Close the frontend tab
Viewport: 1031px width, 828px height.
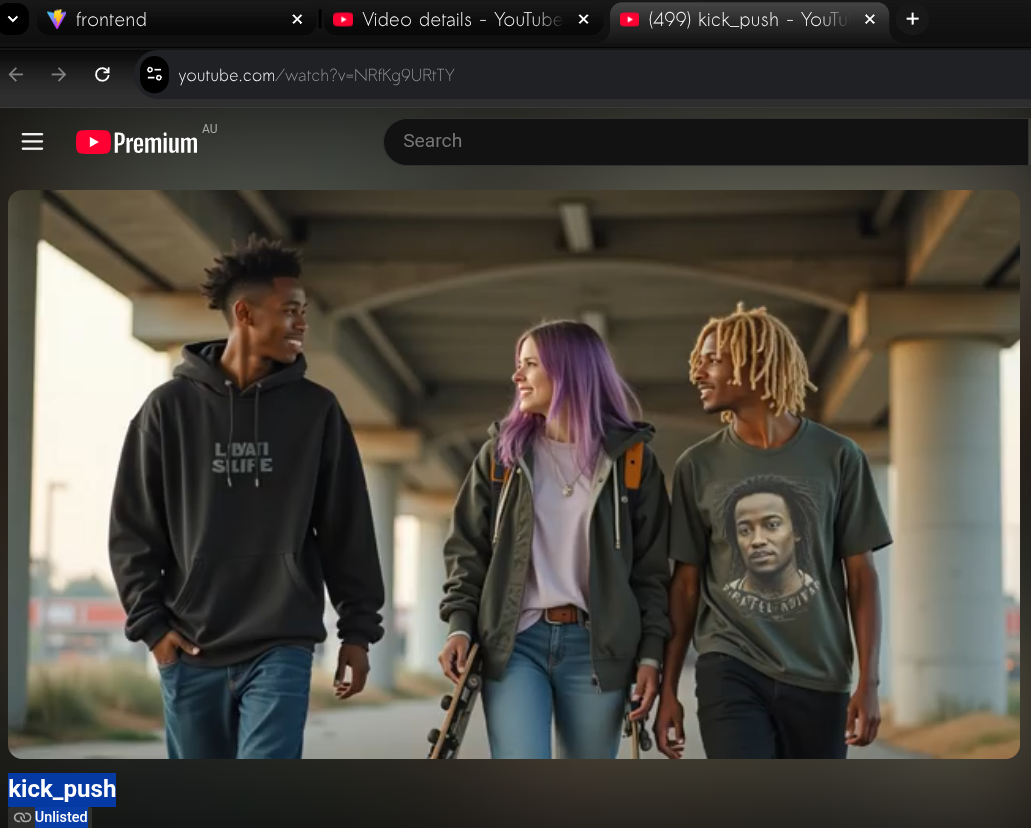click(x=297, y=20)
